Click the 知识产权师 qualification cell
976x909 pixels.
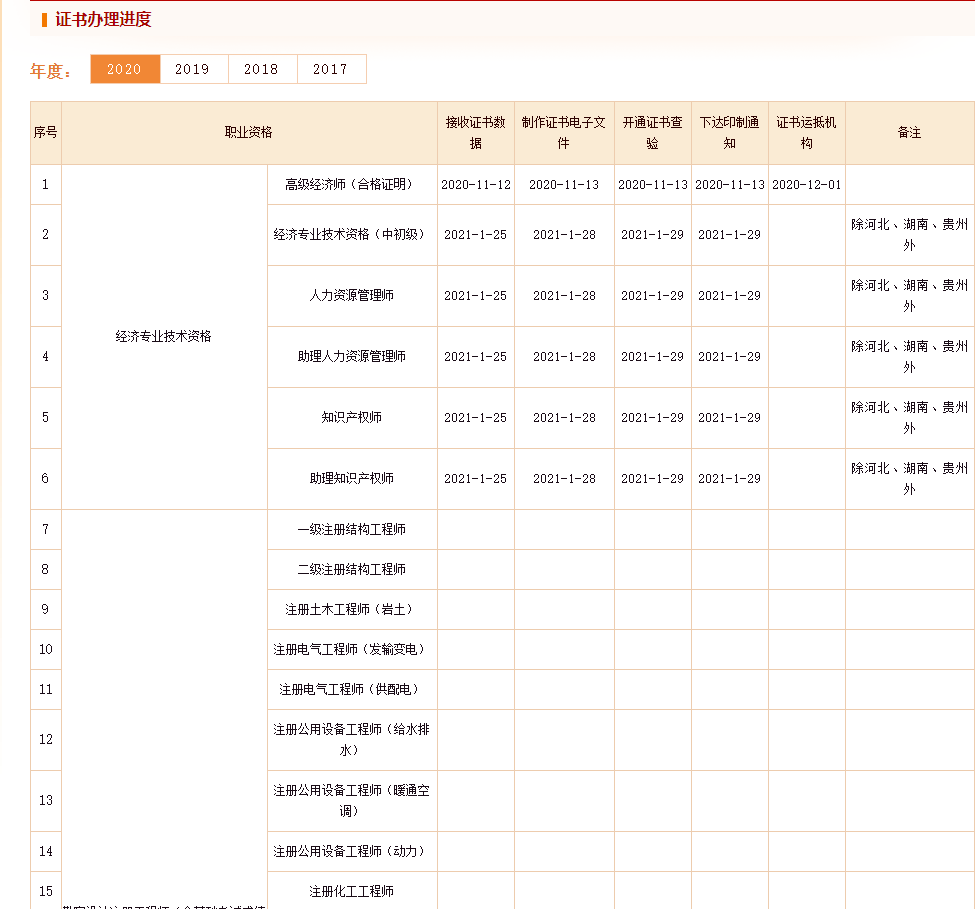point(351,417)
